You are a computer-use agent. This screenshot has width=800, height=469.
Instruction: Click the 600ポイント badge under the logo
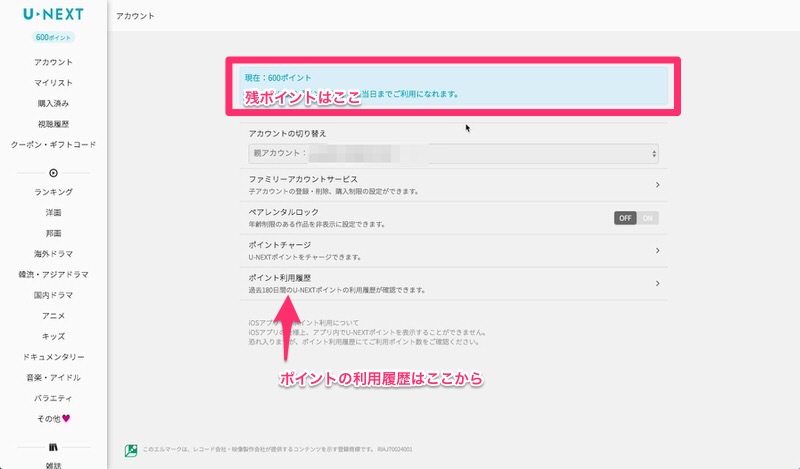[x=53, y=37]
